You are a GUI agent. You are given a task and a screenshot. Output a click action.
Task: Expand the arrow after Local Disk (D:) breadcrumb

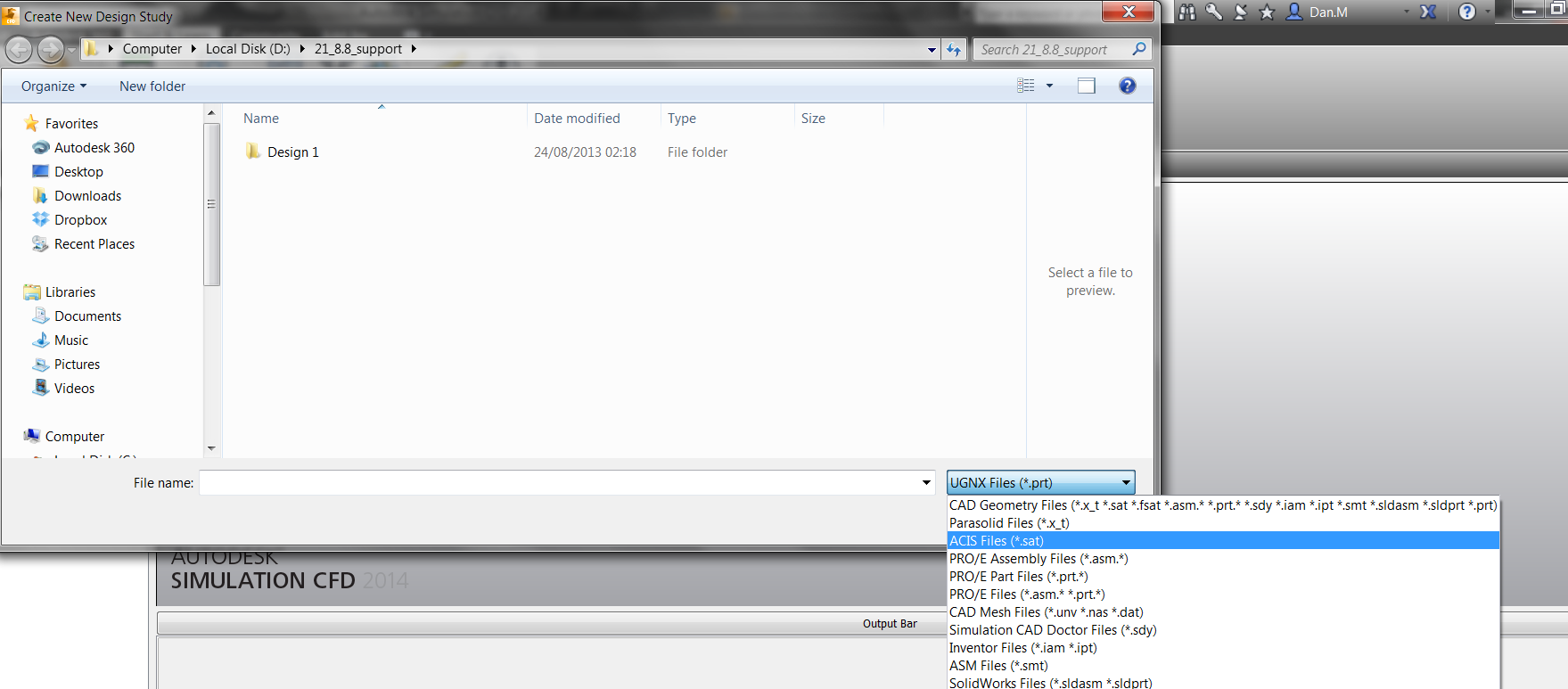click(x=302, y=49)
